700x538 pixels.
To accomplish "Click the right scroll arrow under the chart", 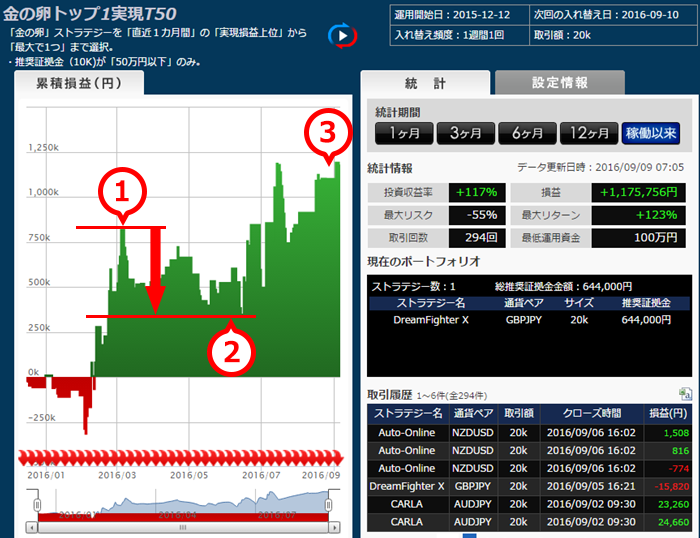I will (x=336, y=527).
